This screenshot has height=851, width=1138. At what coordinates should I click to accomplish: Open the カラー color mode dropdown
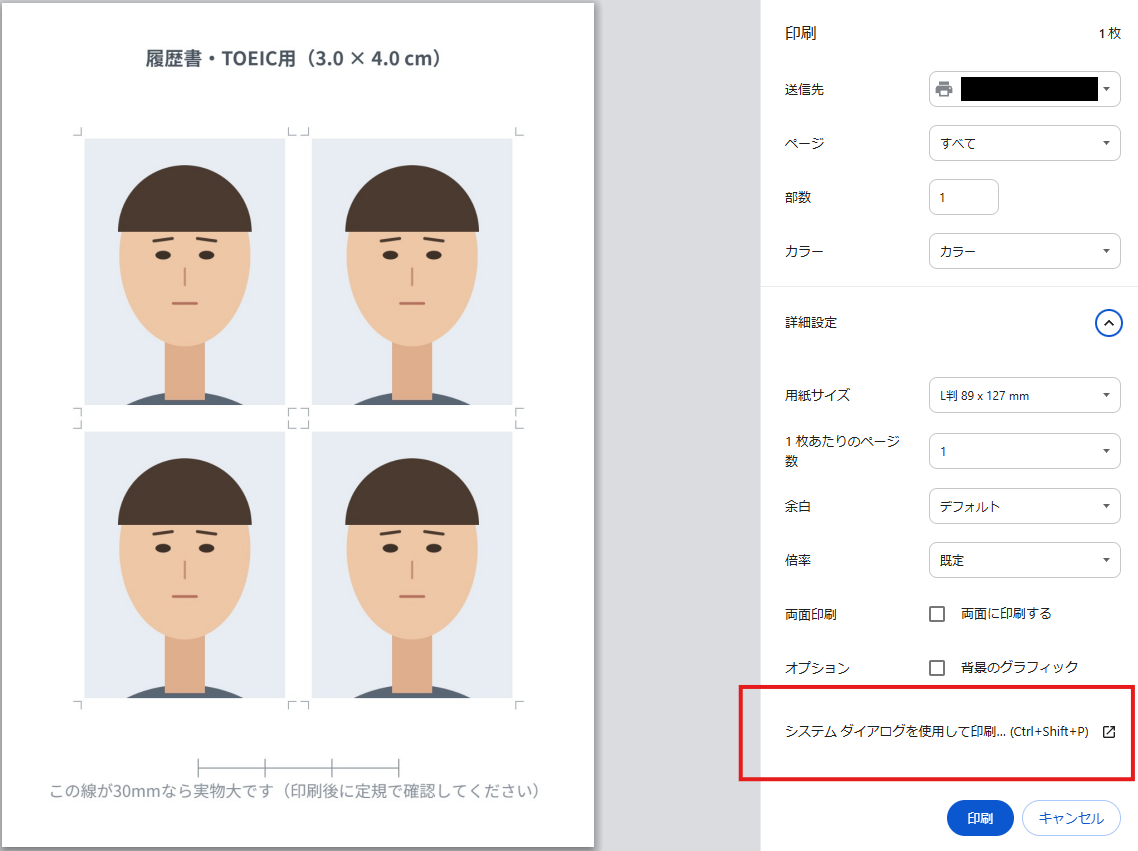1024,251
